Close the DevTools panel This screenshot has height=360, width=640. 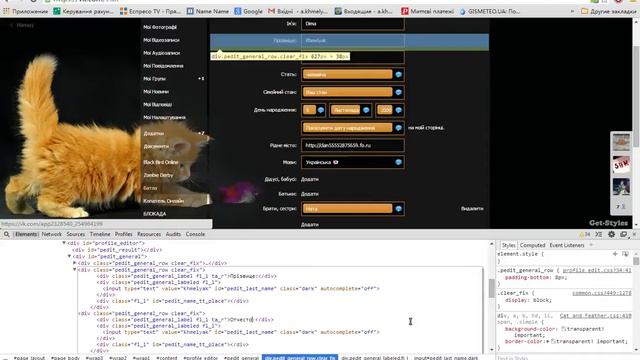point(635,234)
